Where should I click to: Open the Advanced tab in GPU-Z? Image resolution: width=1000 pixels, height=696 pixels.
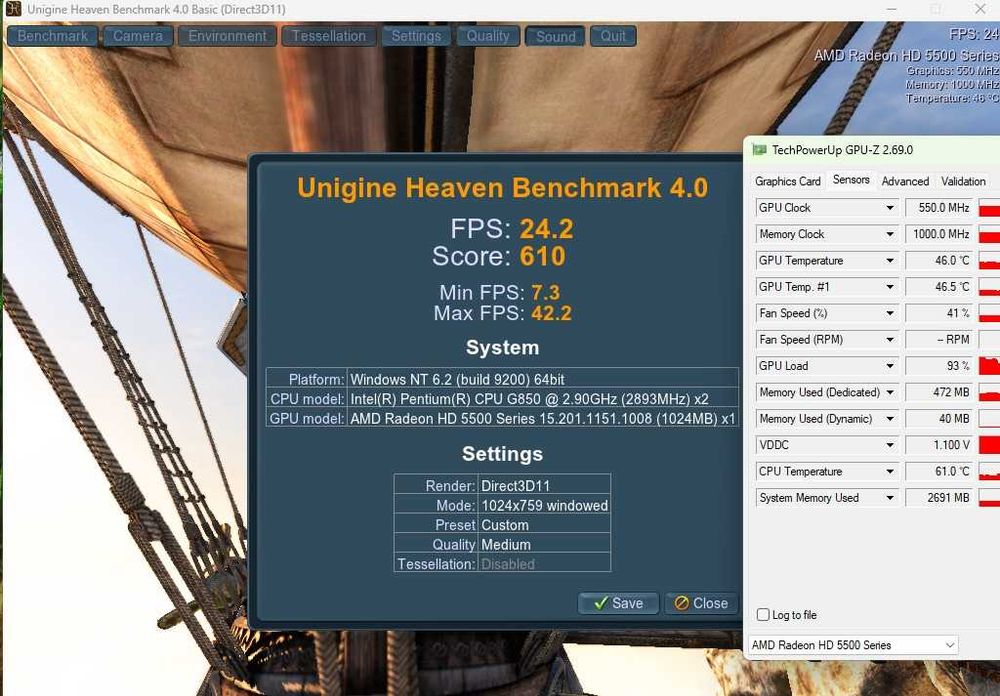point(905,181)
